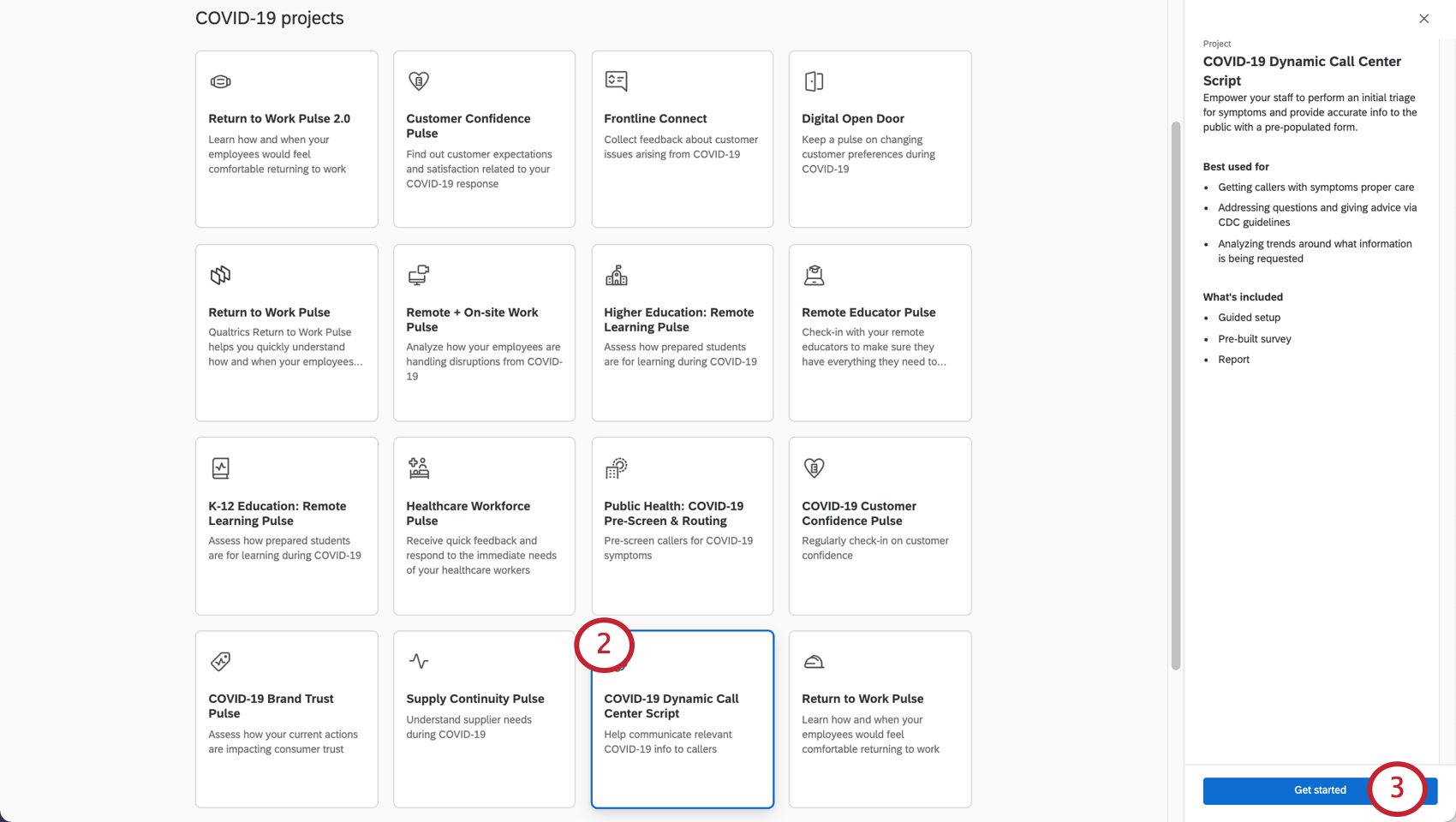Click the CDC guidelines bullet text
Screen dimensions: 1456x822
(x=1317, y=215)
